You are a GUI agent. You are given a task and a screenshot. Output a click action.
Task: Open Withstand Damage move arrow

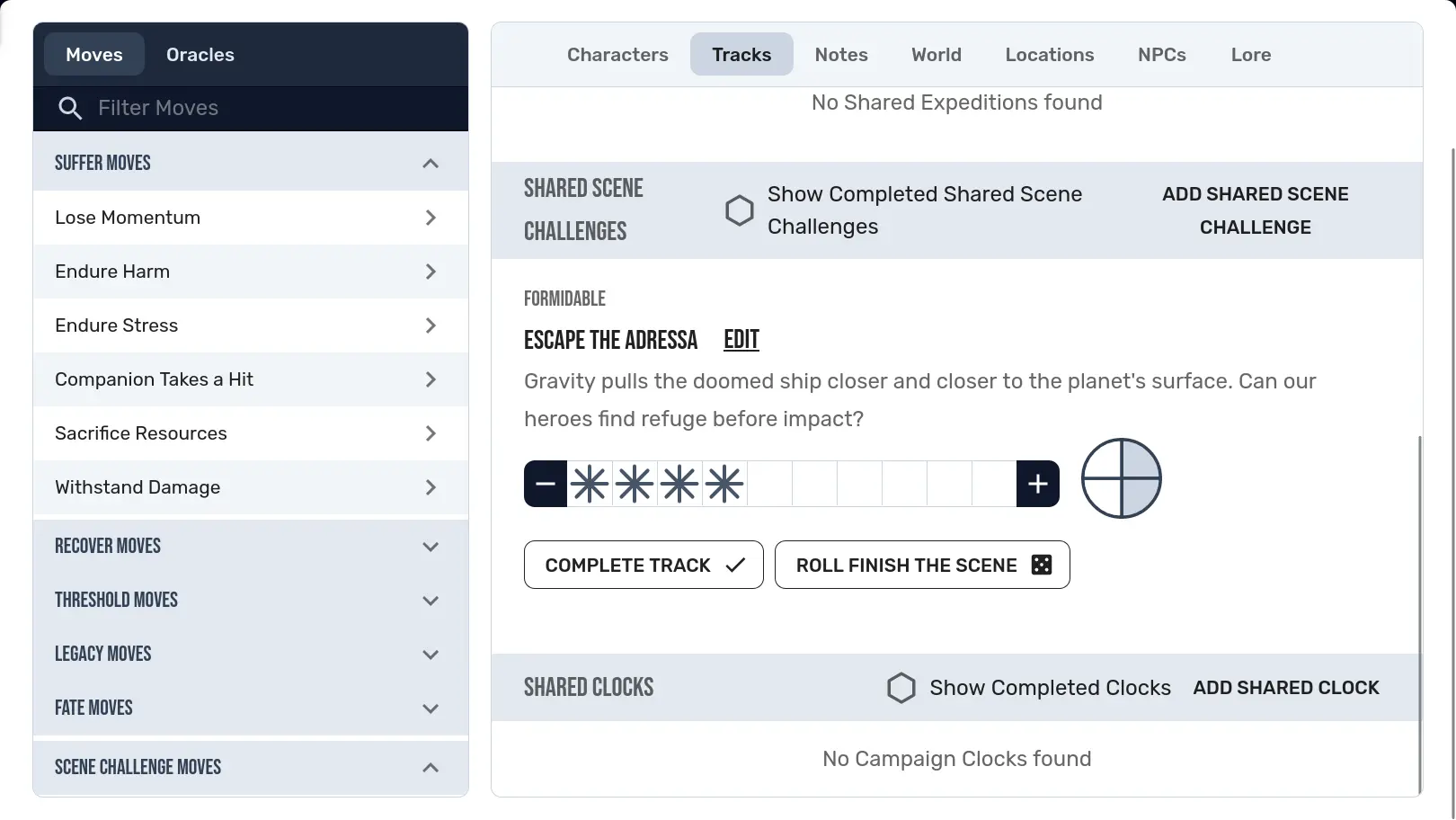point(431,487)
